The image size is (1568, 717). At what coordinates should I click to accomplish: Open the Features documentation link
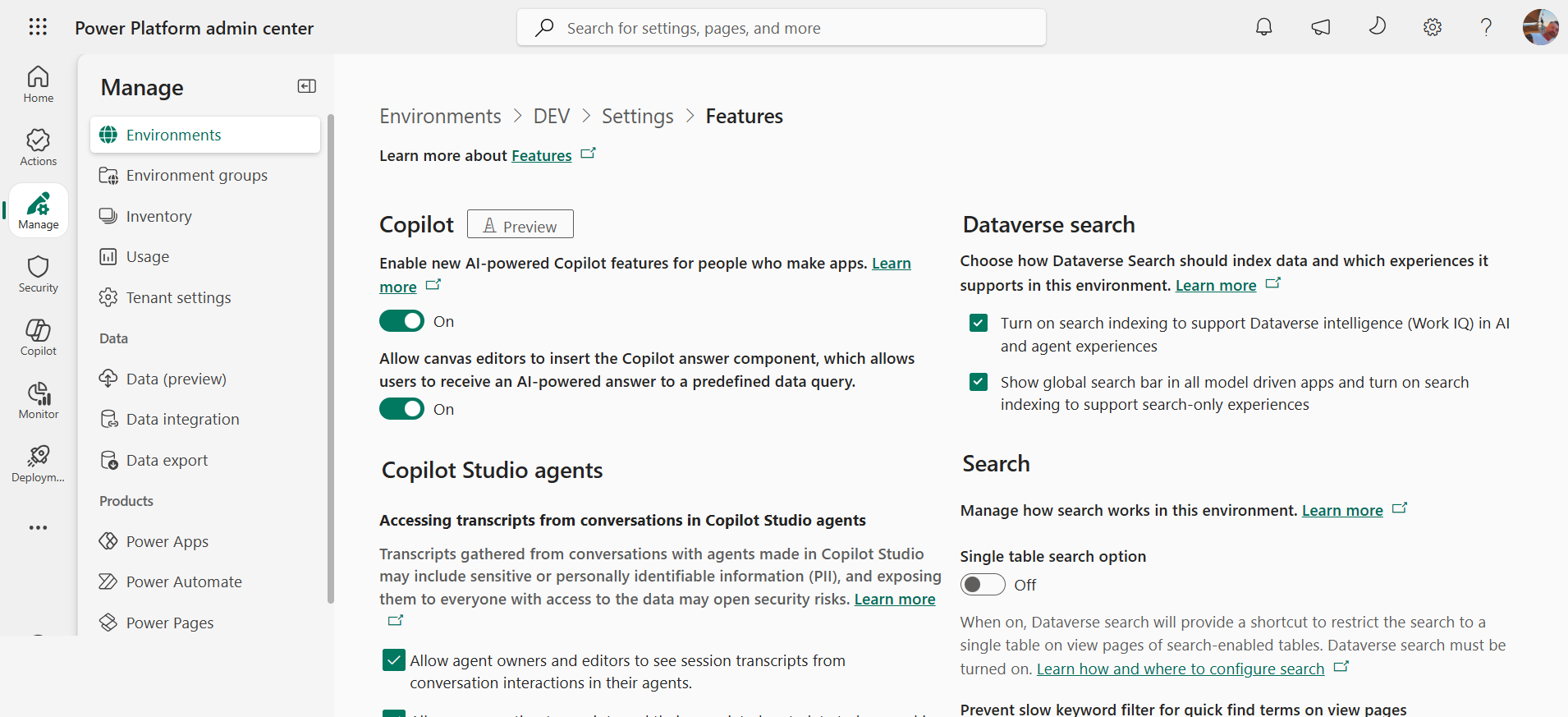pos(542,155)
